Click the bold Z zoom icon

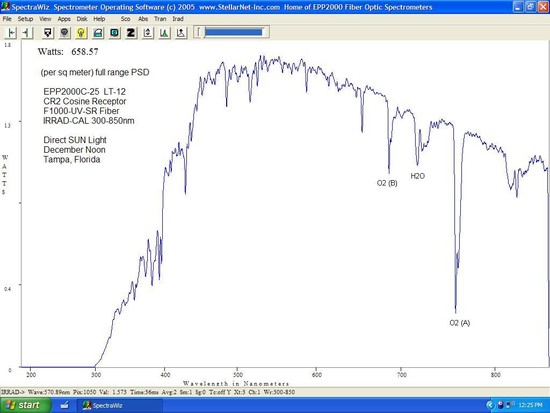click(x=131, y=33)
